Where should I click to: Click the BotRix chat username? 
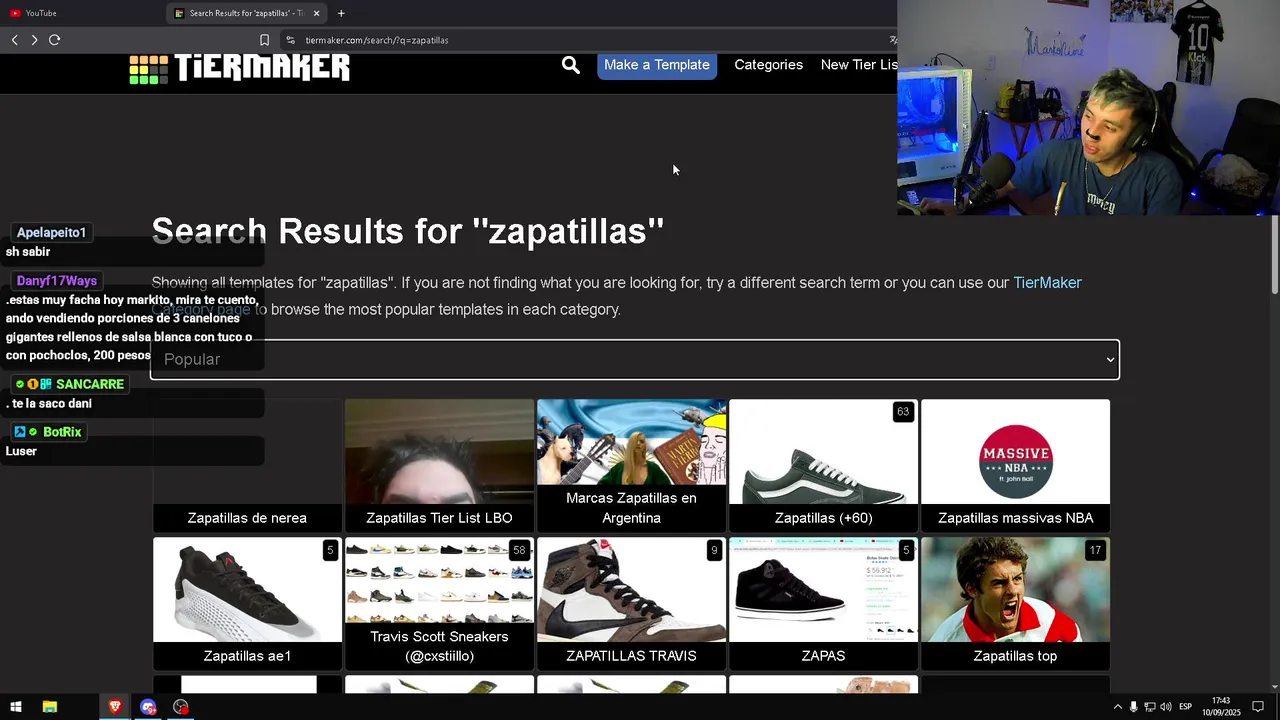tap(62, 432)
